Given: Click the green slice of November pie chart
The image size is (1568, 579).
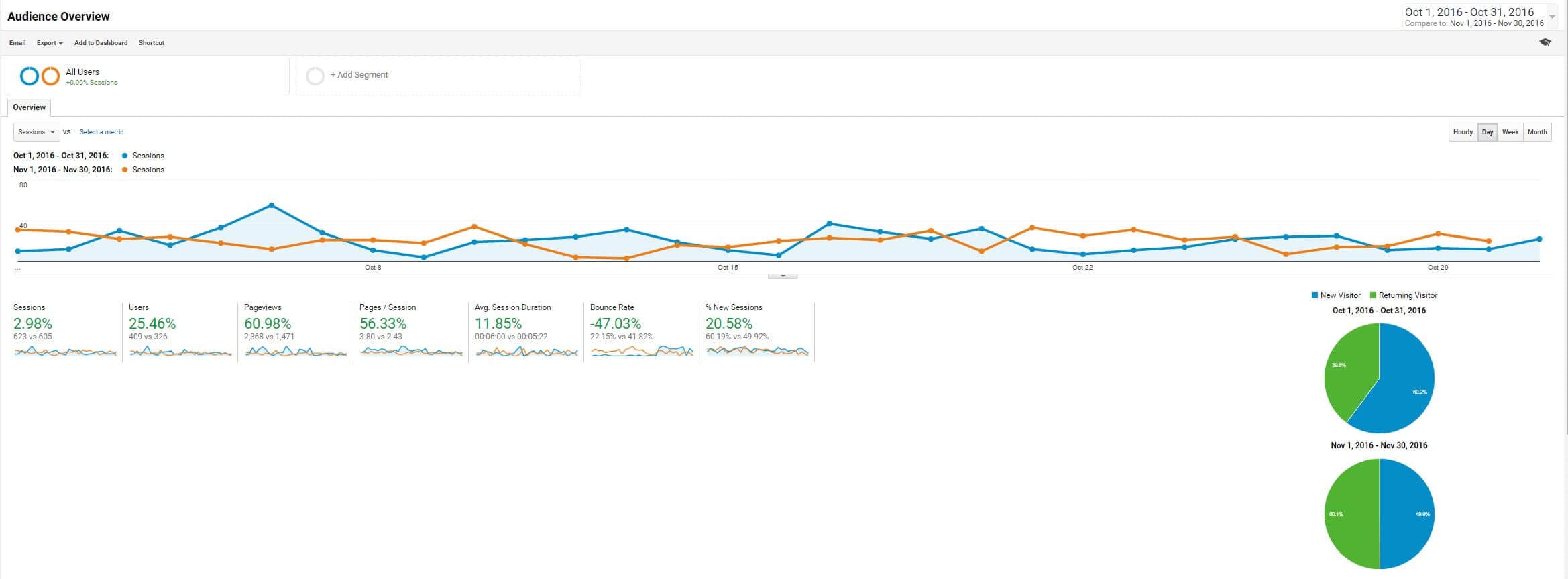Looking at the screenshot, I should [1351, 514].
